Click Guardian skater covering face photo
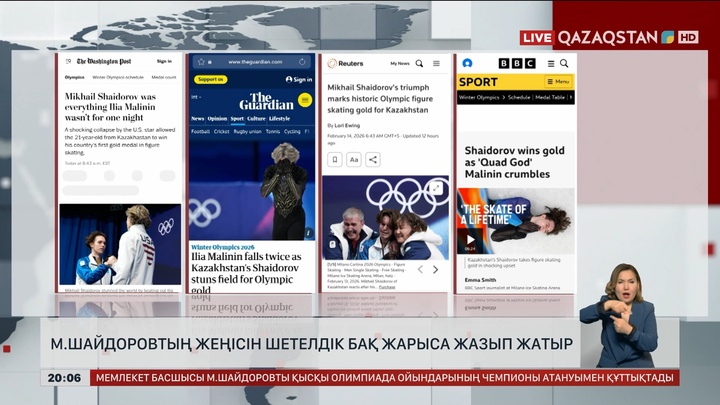720x405 pixels. (252, 190)
